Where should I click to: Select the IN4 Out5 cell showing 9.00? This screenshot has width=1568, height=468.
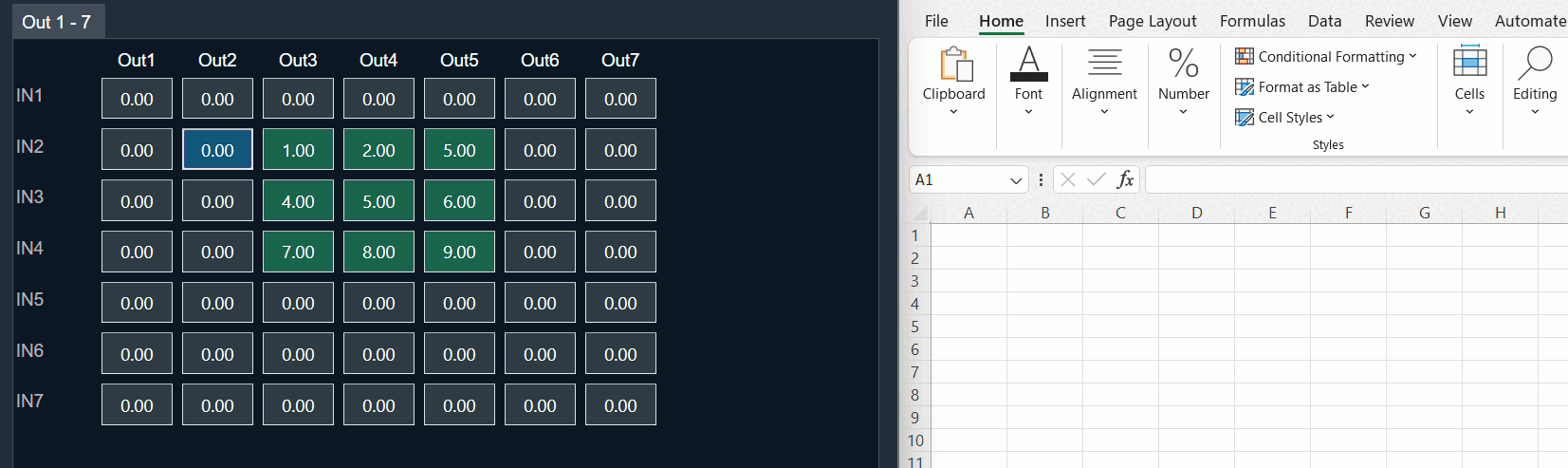[459, 252]
